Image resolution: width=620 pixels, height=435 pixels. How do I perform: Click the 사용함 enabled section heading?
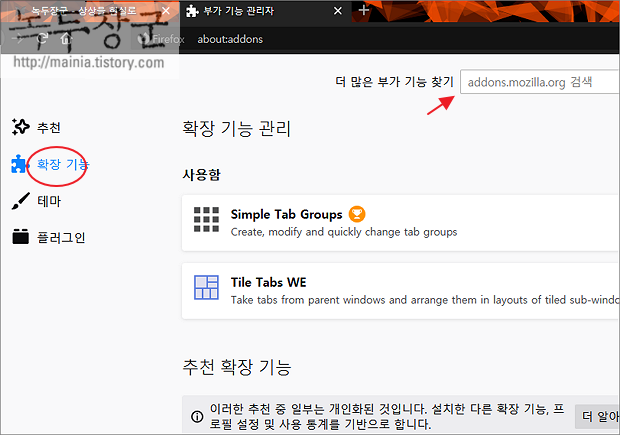[201, 174]
